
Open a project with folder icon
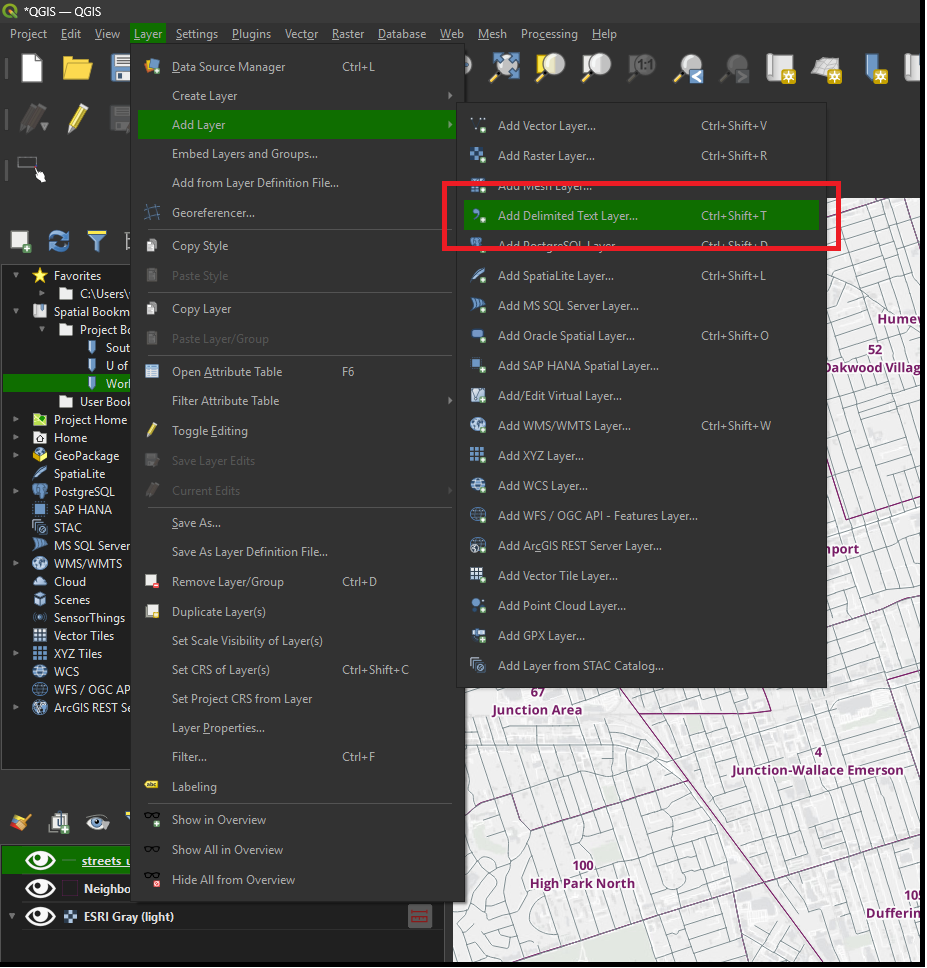tap(77, 67)
